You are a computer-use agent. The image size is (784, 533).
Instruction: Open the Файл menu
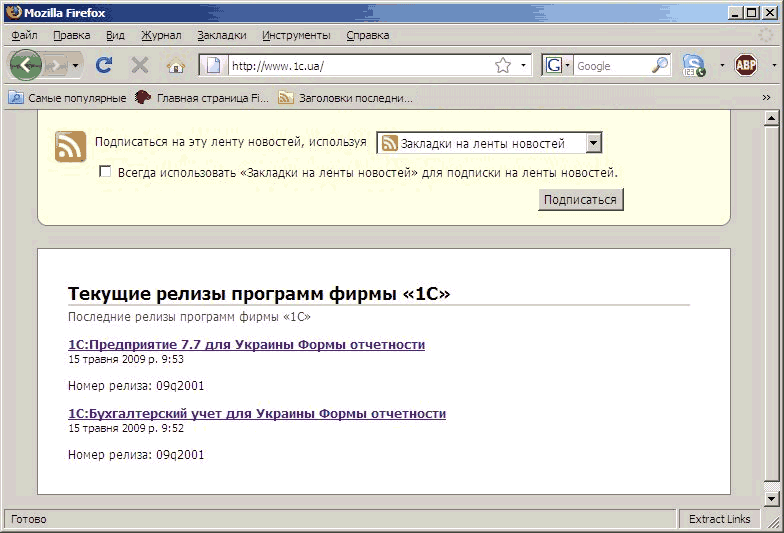[x=24, y=35]
